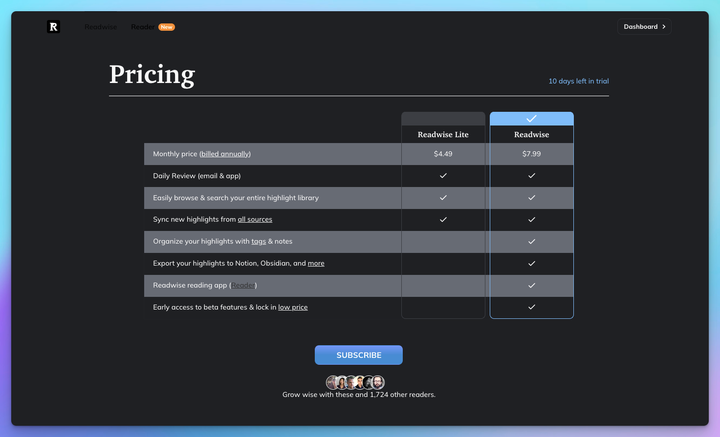This screenshot has height=437, width=720.
Task: Click the Readwise R logo icon
Action: point(53,27)
